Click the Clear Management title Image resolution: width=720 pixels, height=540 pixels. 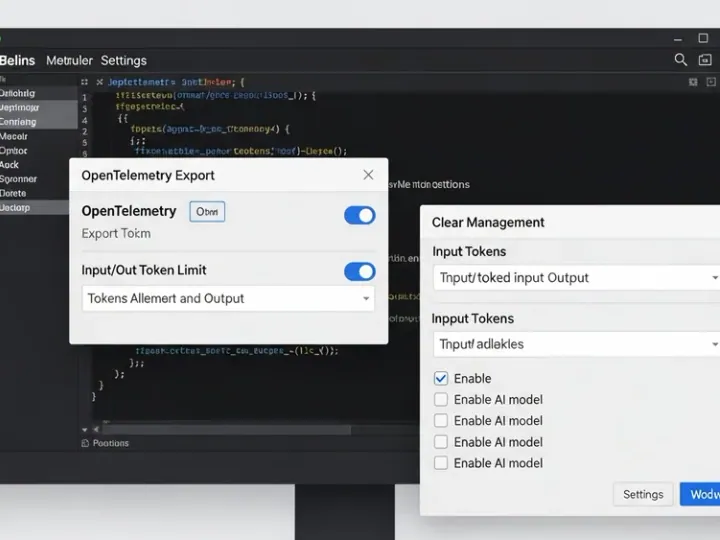pos(488,223)
